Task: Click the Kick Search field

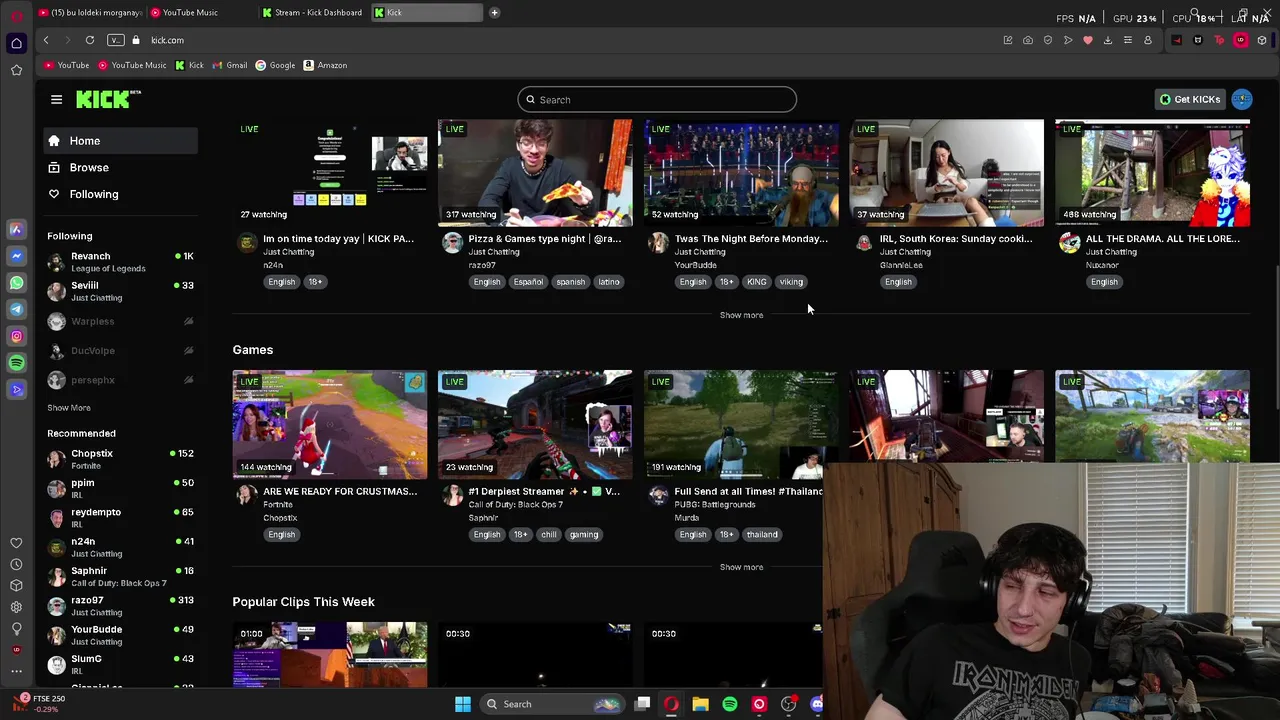Action: (657, 99)
